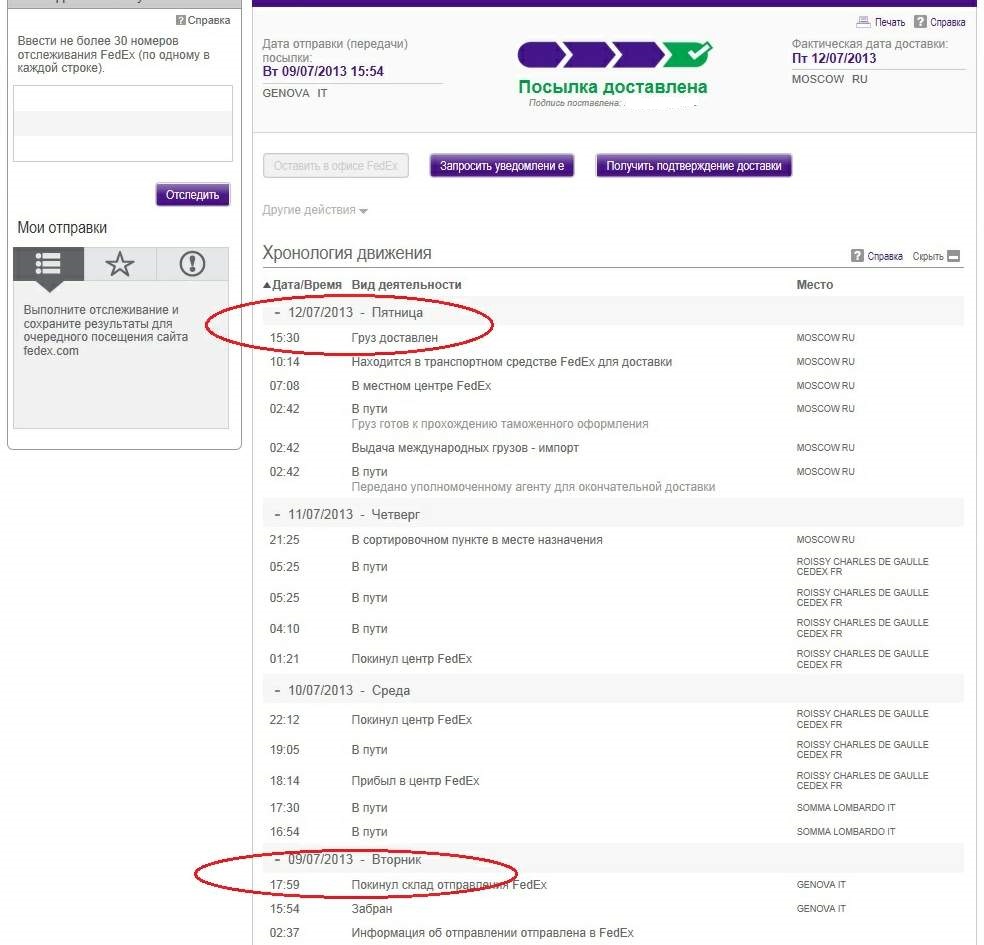Viewport: 984px width, 945px height.
Task: Click the 17:30 SOMMA LOMBARDO IT location
Action: click(x=846, y=808)
